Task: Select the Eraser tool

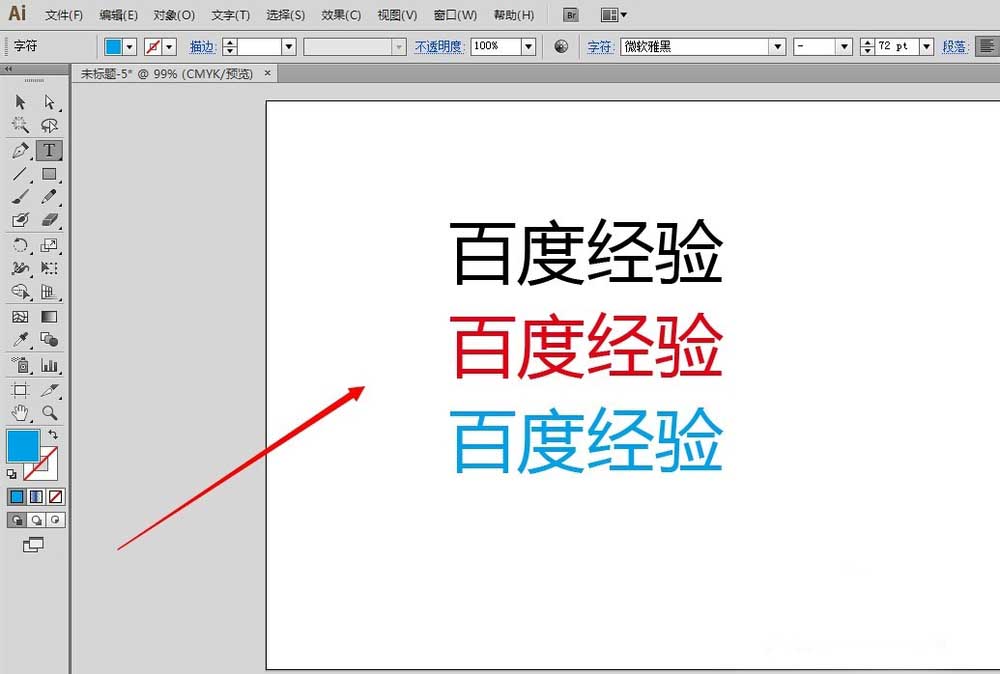Action: [x=49, y=220]
